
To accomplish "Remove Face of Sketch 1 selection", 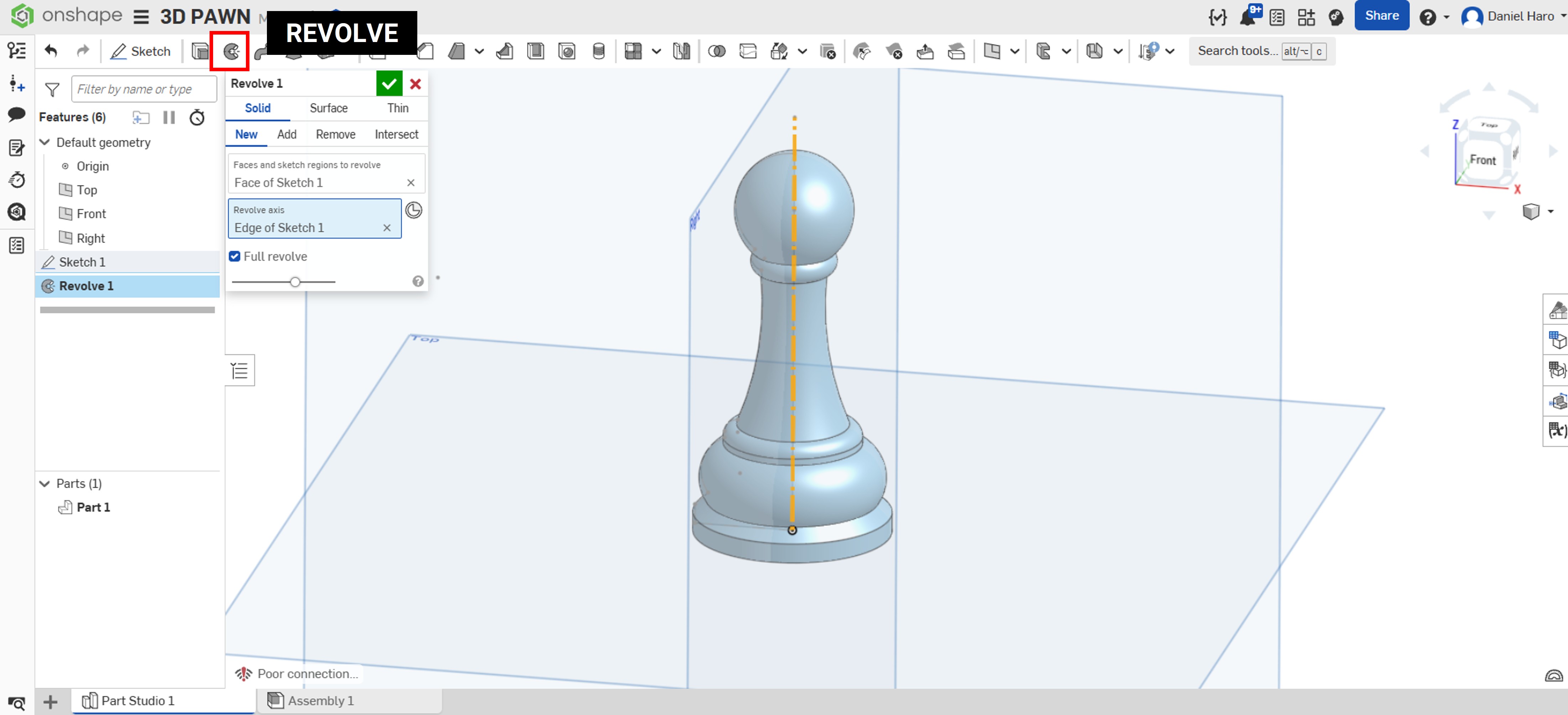I will (411, 182).
